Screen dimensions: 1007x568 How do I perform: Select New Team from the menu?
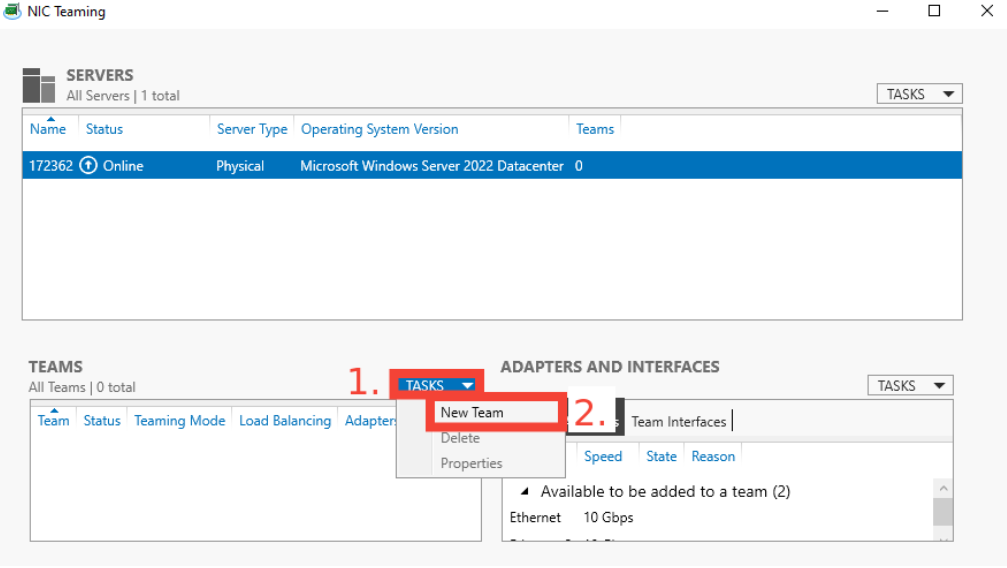point(472,412)
